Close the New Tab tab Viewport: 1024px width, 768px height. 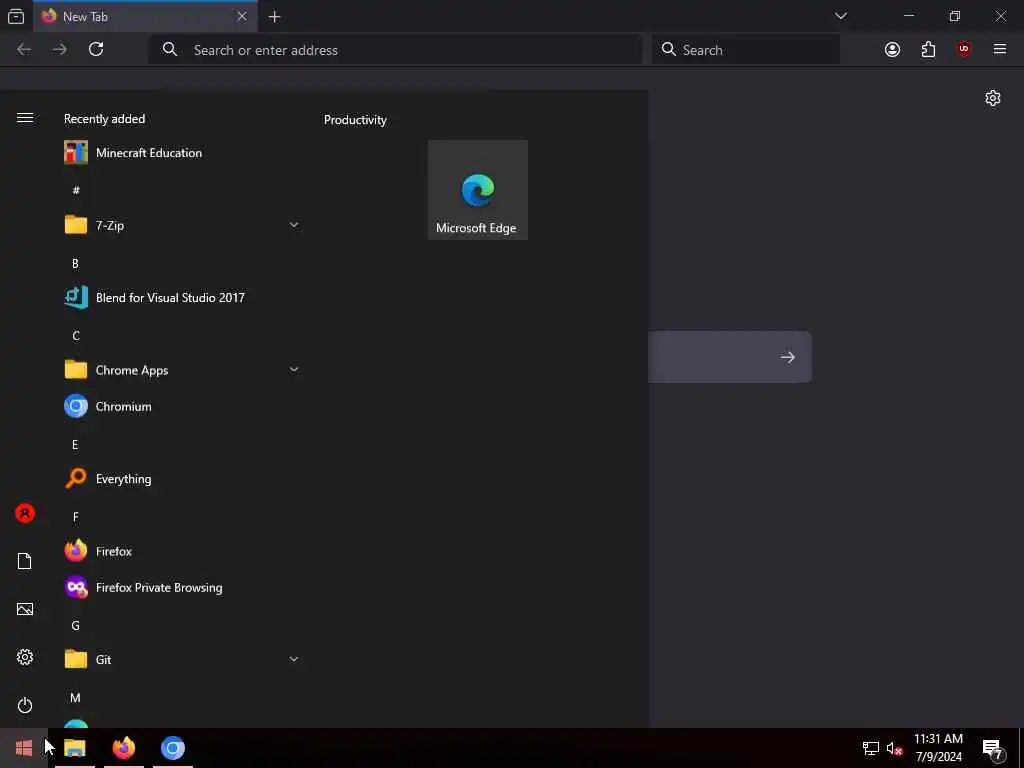(242, 16)
